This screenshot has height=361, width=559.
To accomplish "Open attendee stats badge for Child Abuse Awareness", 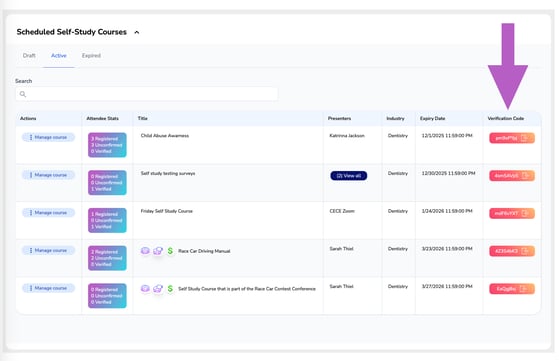I will pyautogui.click(x=107, y=145).
